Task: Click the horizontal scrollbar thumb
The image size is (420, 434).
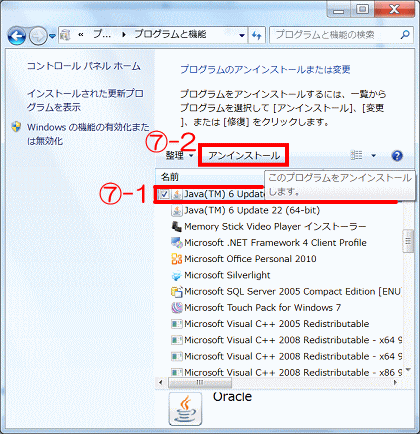Action: pyautogui.click(x=200, y=382)
